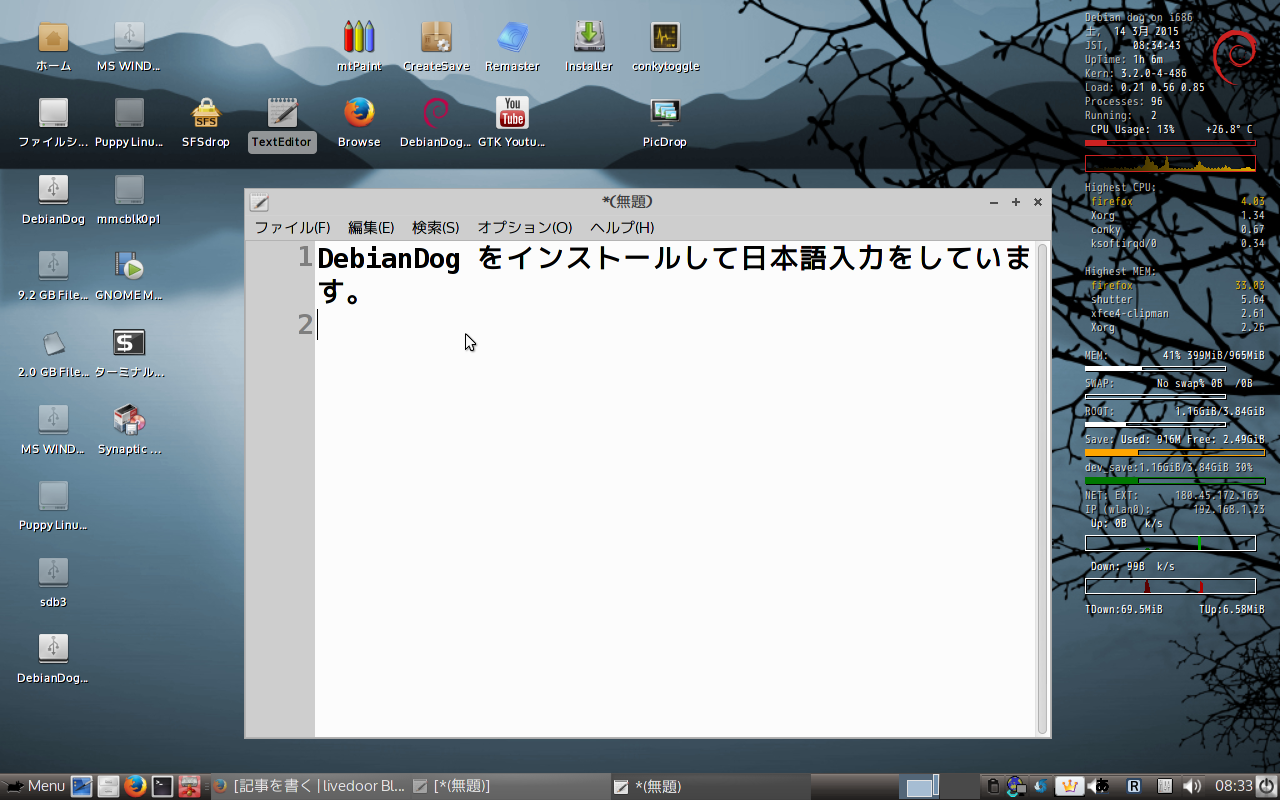Open file manager launcher in taskbar
This screenshot has height=800, width=1280.
coord(109,786)
